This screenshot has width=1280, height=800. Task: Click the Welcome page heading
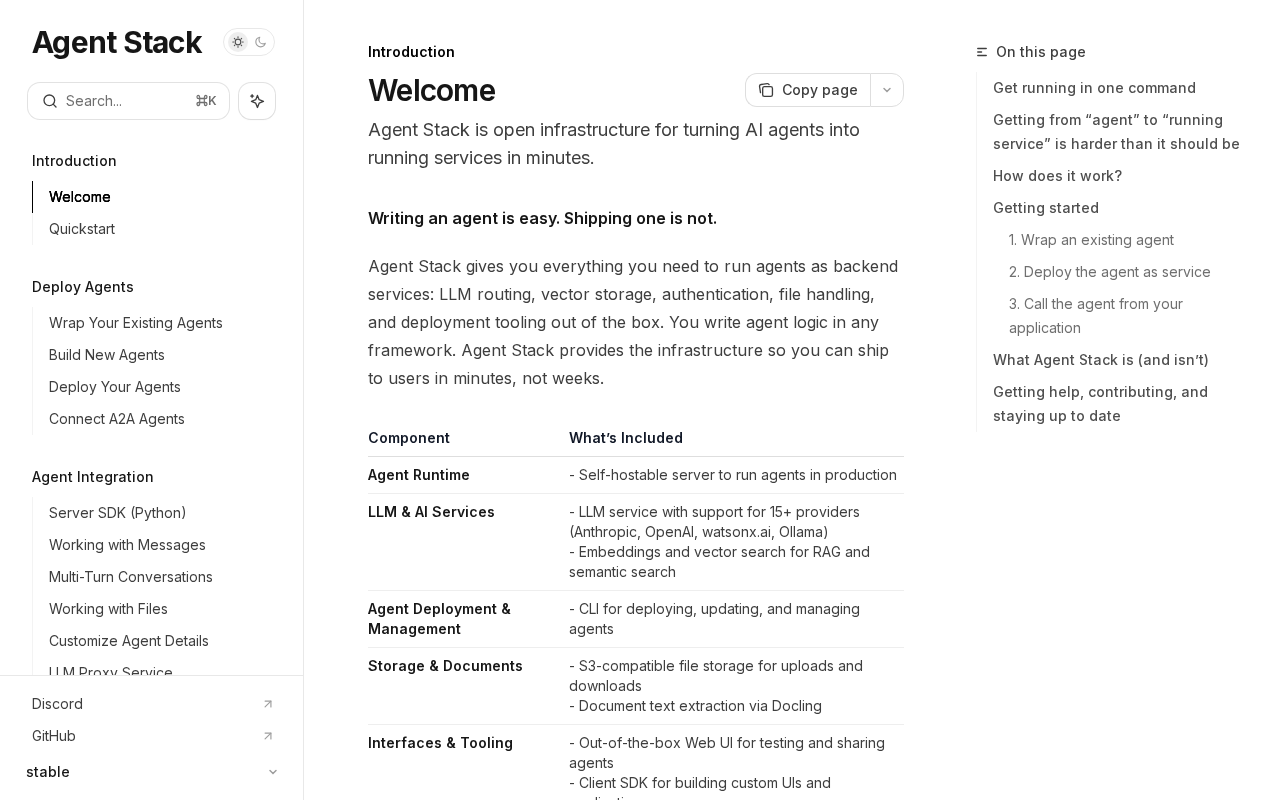432,90
